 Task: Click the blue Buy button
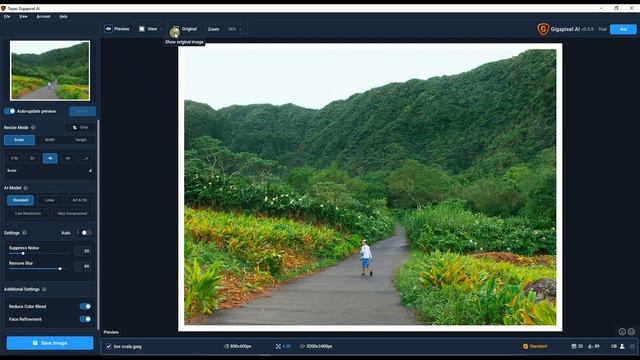click(623, 29)
